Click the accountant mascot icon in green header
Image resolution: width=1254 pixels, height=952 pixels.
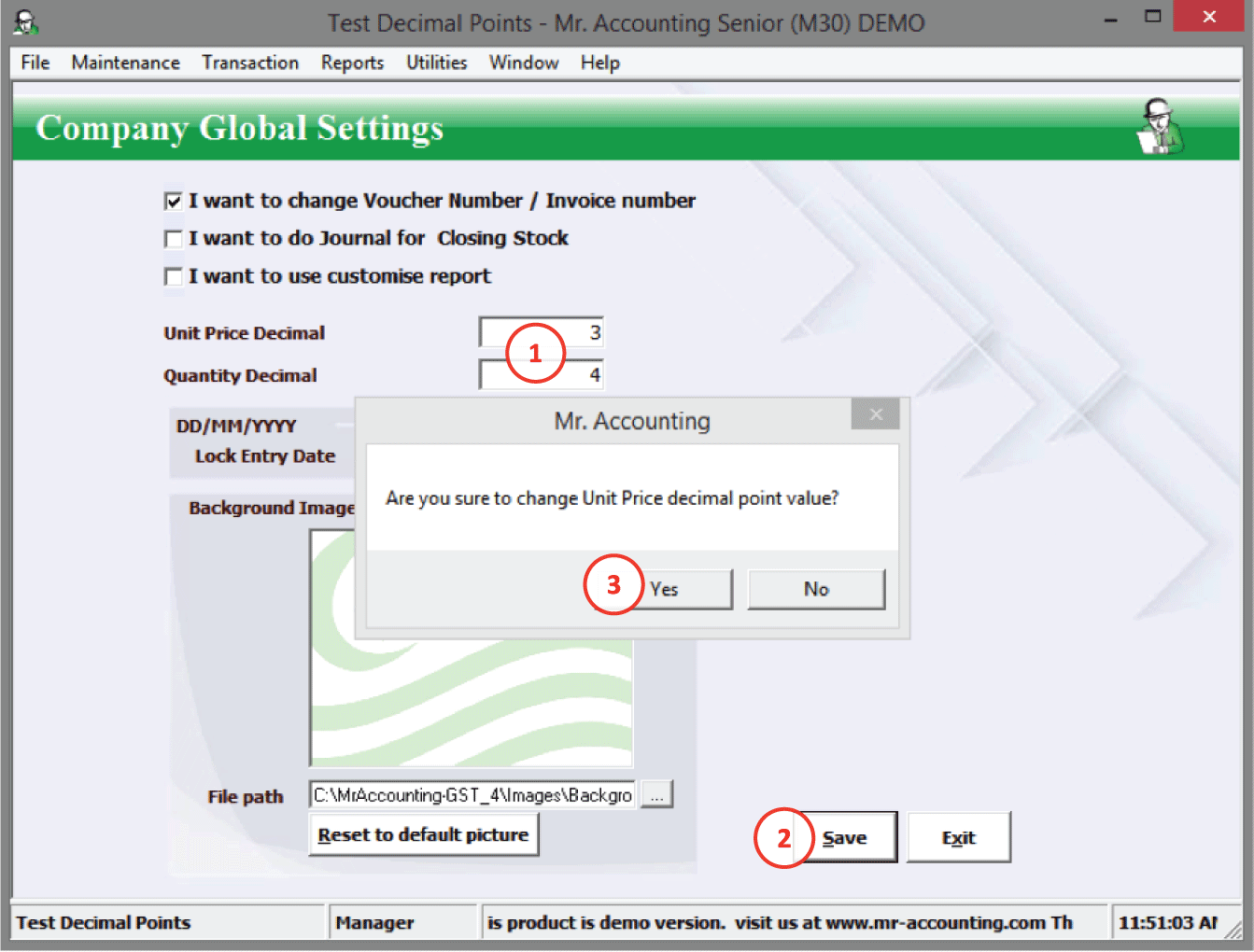1161,126
